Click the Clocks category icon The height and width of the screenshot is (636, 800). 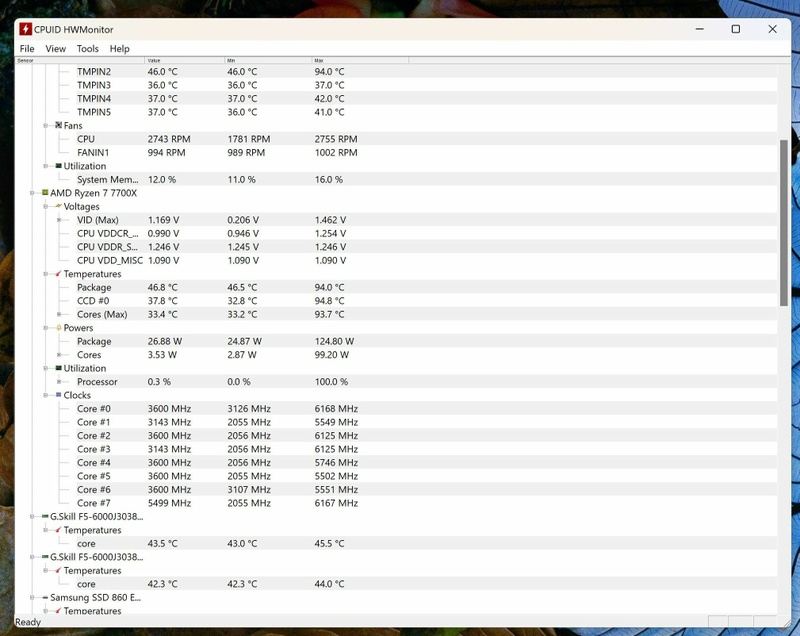pos(59,395)
